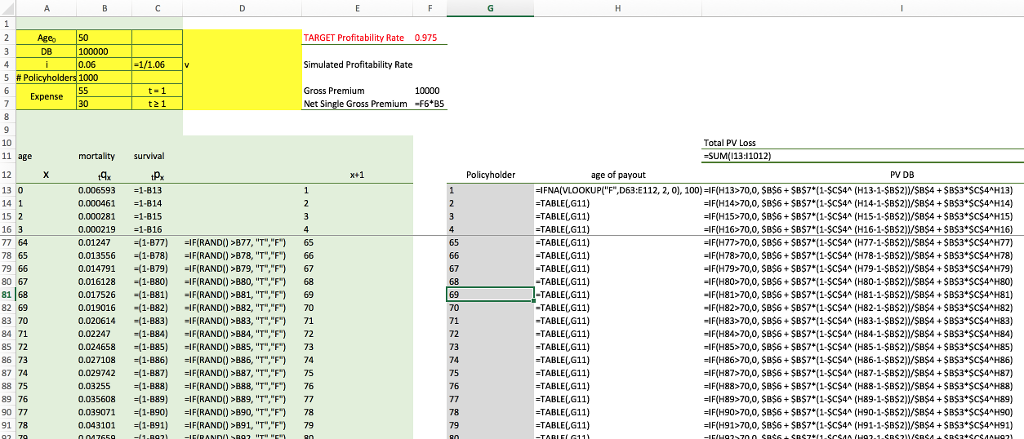Select column D header
Viewport: 1024px width, 439px height.
click(242, 8)
